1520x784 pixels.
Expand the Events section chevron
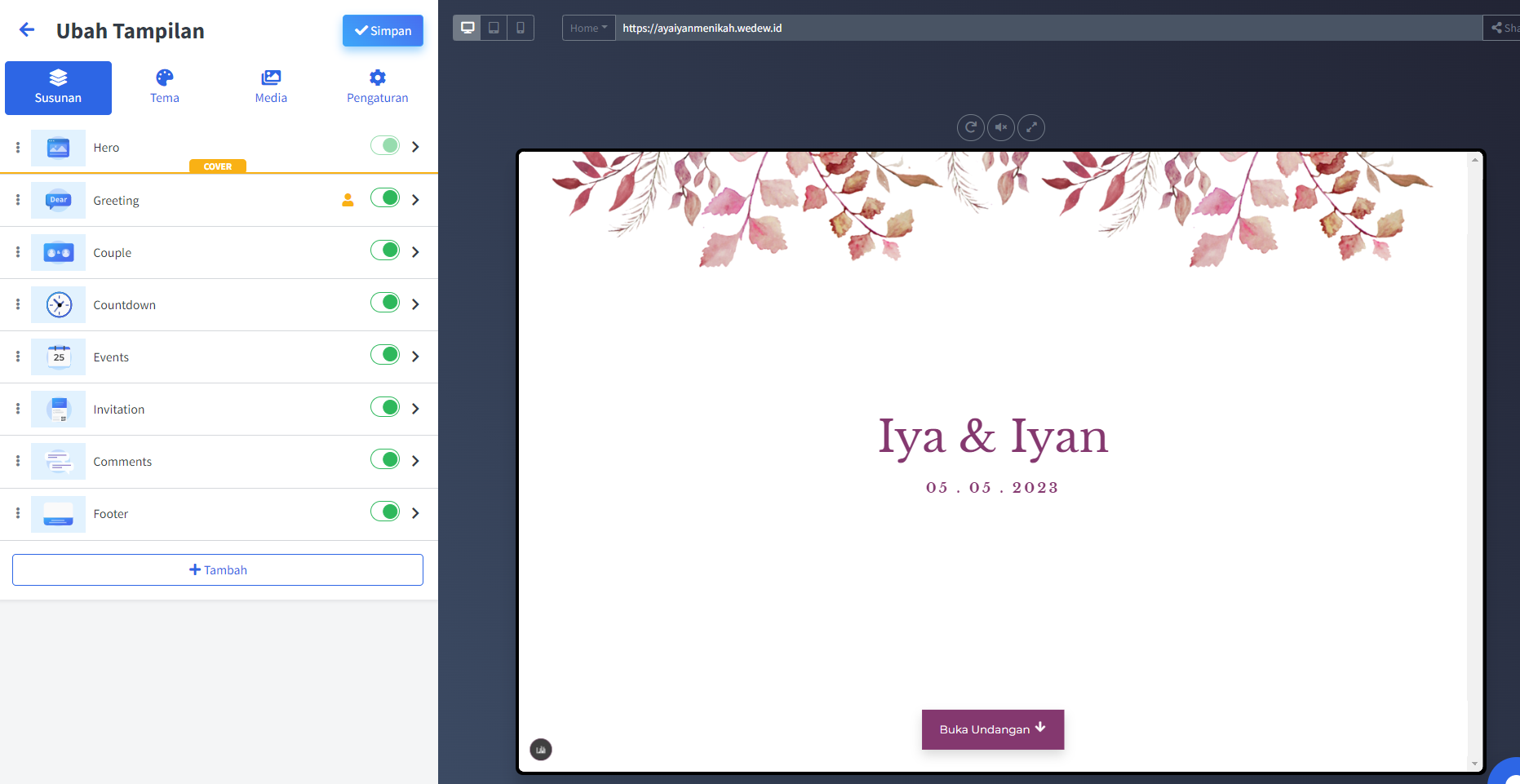415,357
